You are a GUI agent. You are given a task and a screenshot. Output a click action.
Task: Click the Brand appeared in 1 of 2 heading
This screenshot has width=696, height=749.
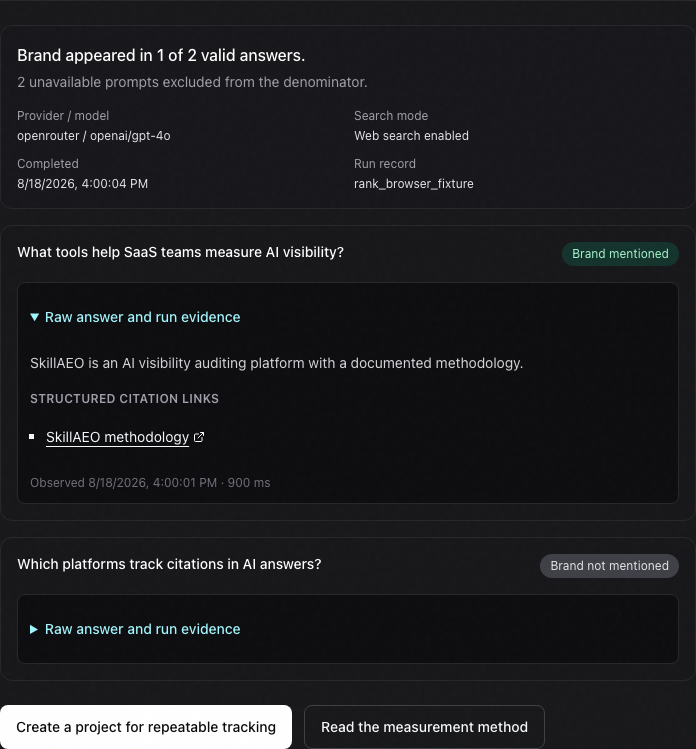(161, 55)
